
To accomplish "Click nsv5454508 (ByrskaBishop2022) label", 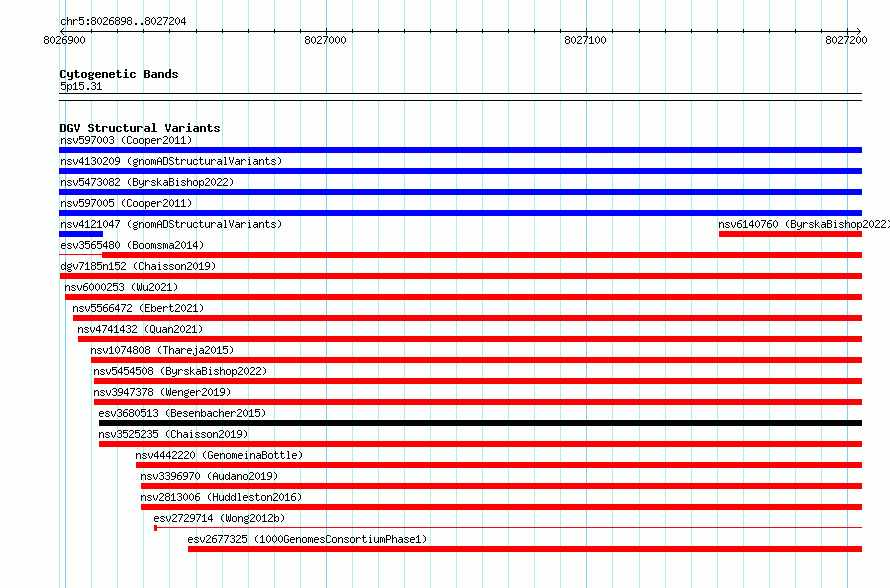I will (180, 371).
